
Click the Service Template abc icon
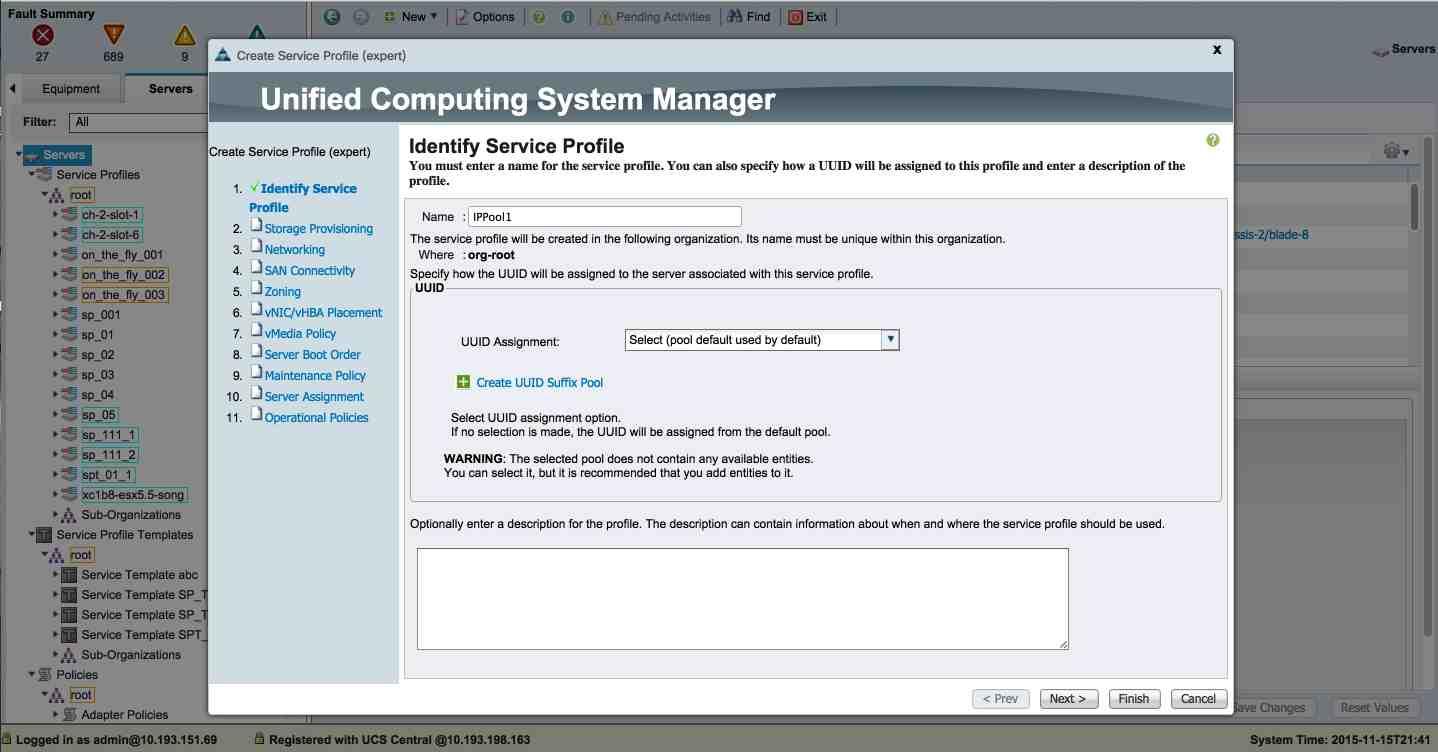tap(69, 575)
